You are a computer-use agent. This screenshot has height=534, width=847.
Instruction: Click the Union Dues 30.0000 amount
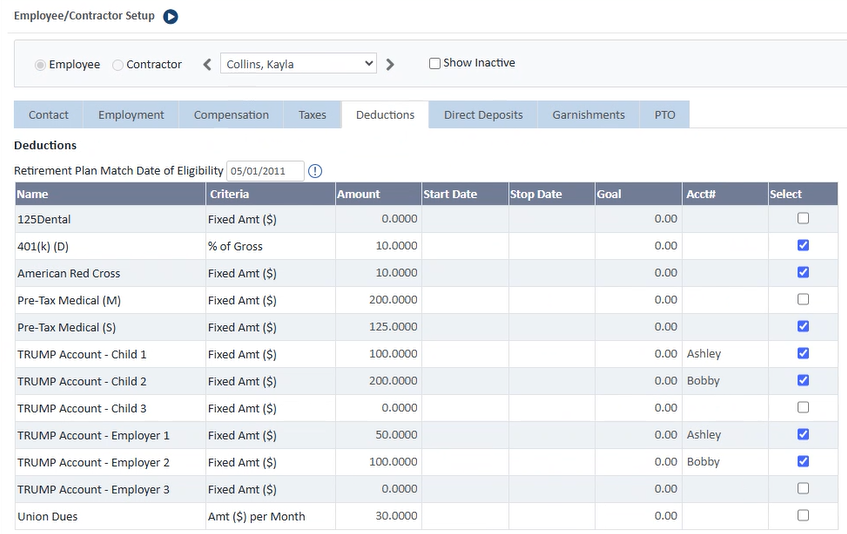[x=396, y=516]
